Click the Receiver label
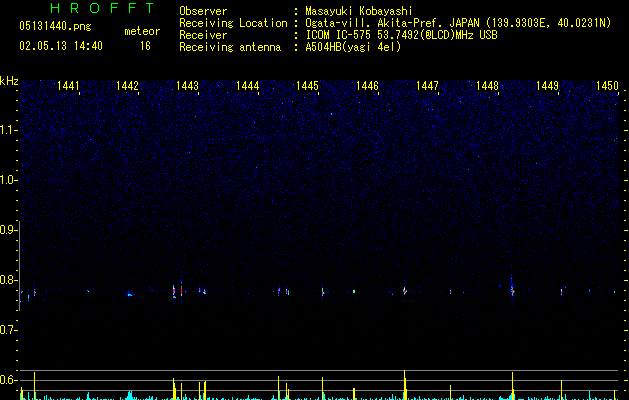Image resolution: width=629 pixels, height=400 pixels. (x=203, y=35)
